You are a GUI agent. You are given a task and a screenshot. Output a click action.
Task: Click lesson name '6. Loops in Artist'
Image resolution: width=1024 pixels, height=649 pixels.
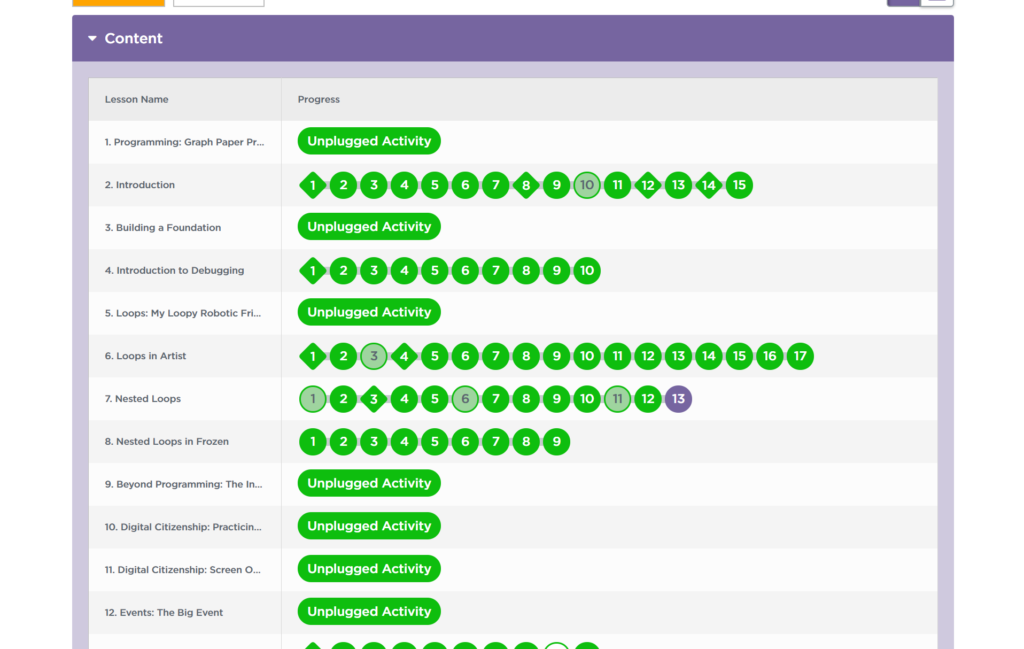(145, 356)
